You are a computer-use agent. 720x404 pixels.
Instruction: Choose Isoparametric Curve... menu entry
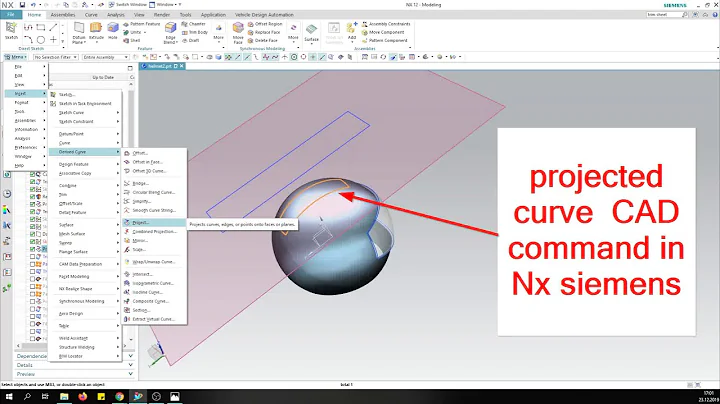coord(154,283)
